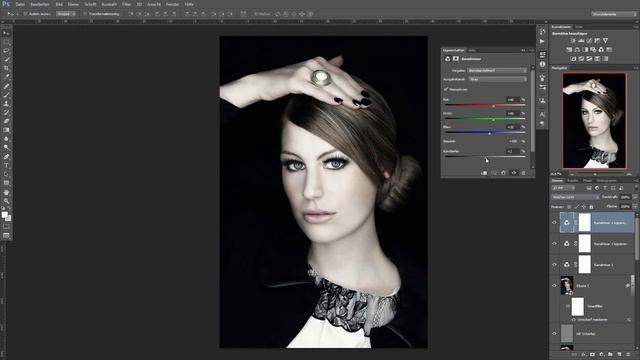Open the Eigenschaften panel flyout menu
The height and width of the screenshot is (360, 640).
tap(531, 50)
